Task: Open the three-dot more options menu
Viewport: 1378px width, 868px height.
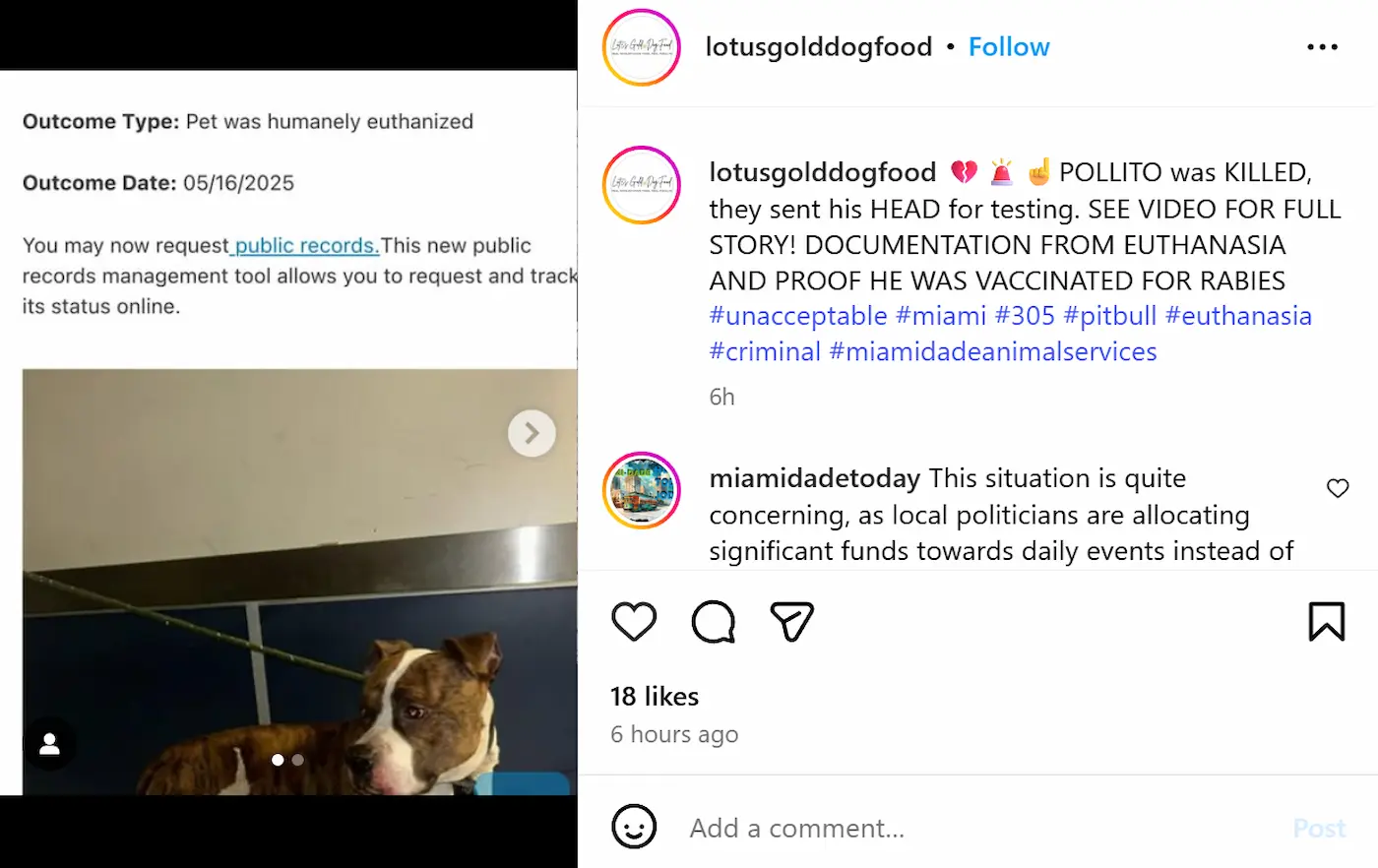Action: [1322, 47]
